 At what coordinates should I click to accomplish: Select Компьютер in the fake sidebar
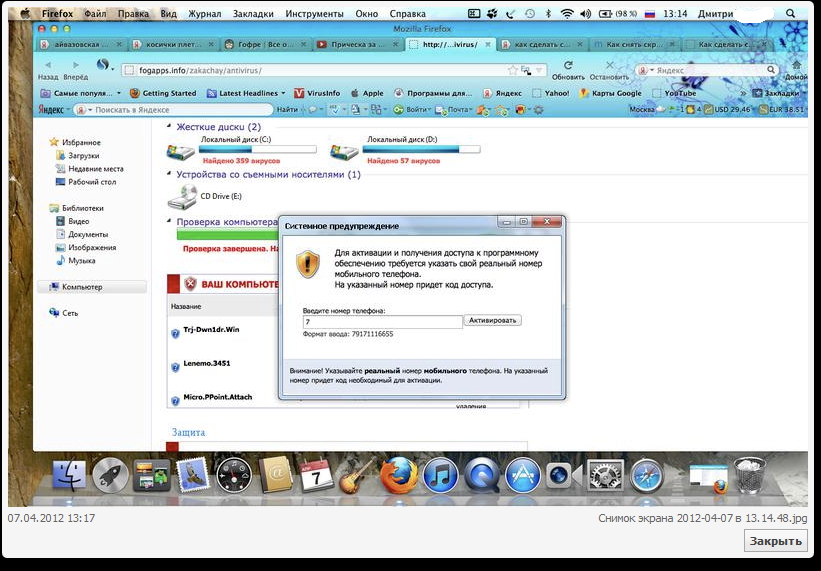click(x=92, y=287)
